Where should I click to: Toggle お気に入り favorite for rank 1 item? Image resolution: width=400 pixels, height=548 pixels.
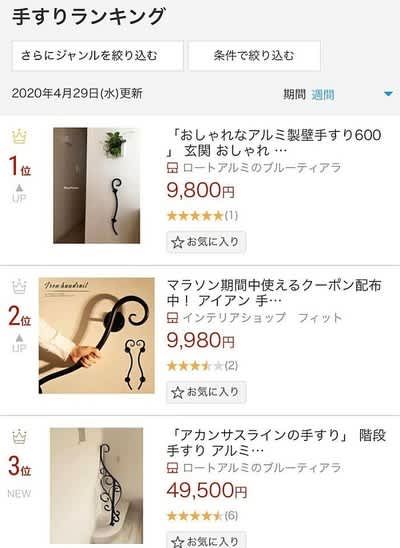206,242
